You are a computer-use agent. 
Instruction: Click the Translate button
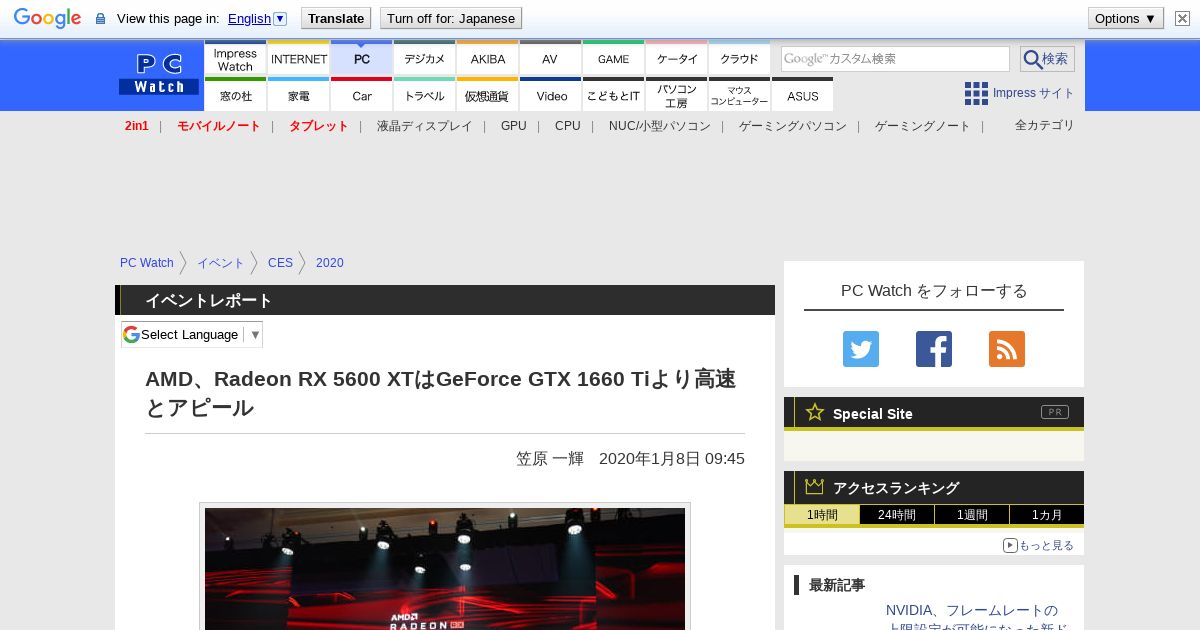click(x=336, y=18)
